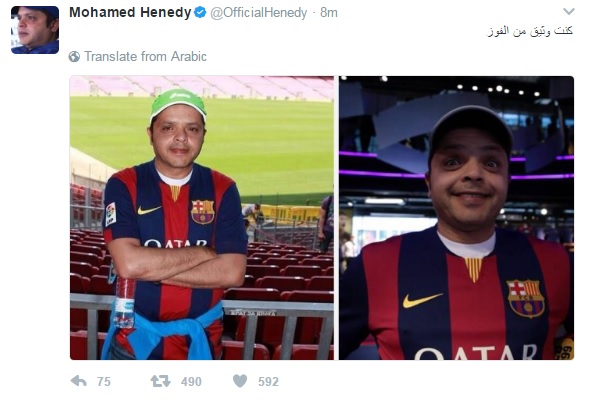600x400 pixels.
Task: Open the left stadium photo
Action: coord(202,218)
